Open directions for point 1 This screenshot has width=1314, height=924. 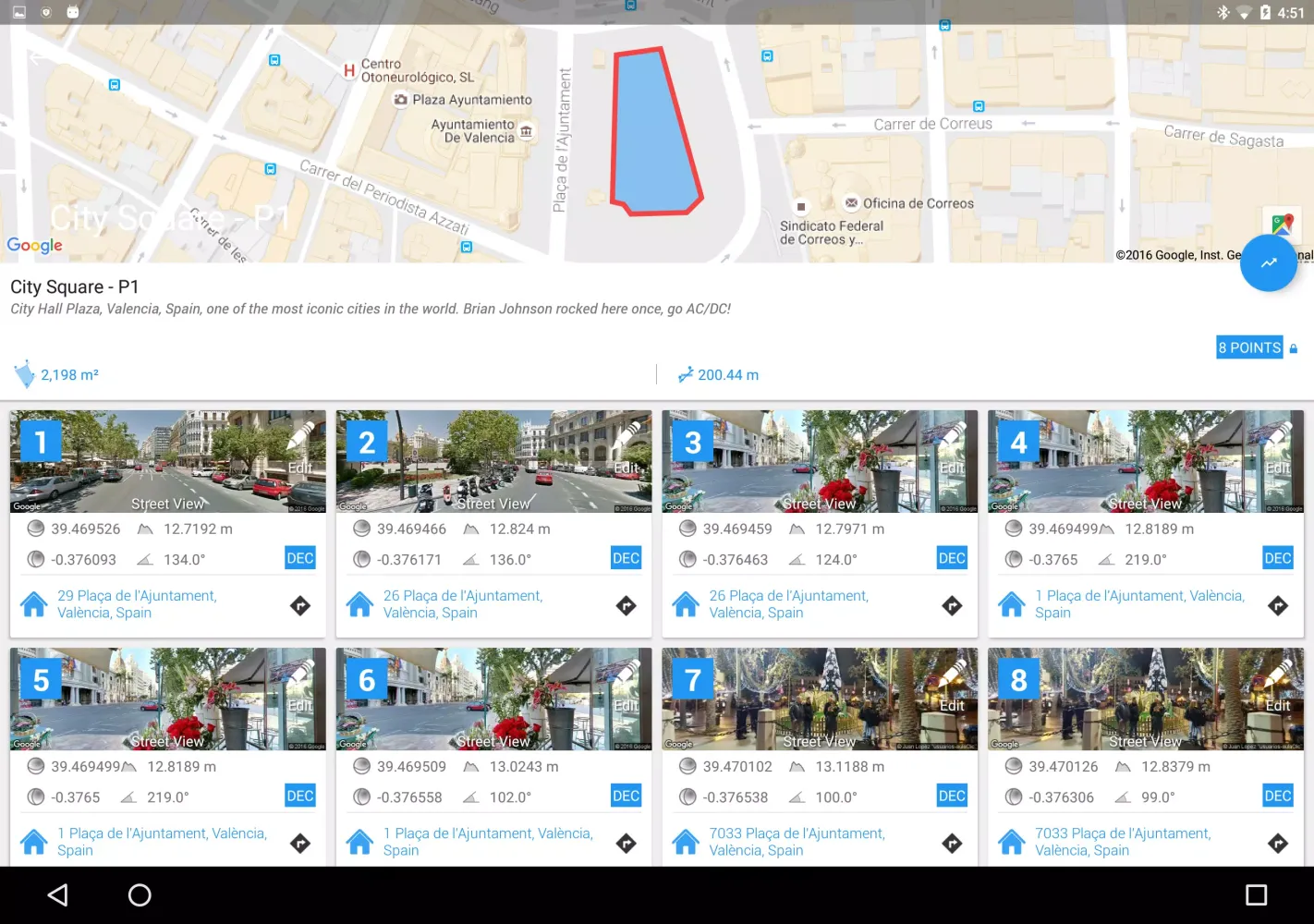pos(300,606)
